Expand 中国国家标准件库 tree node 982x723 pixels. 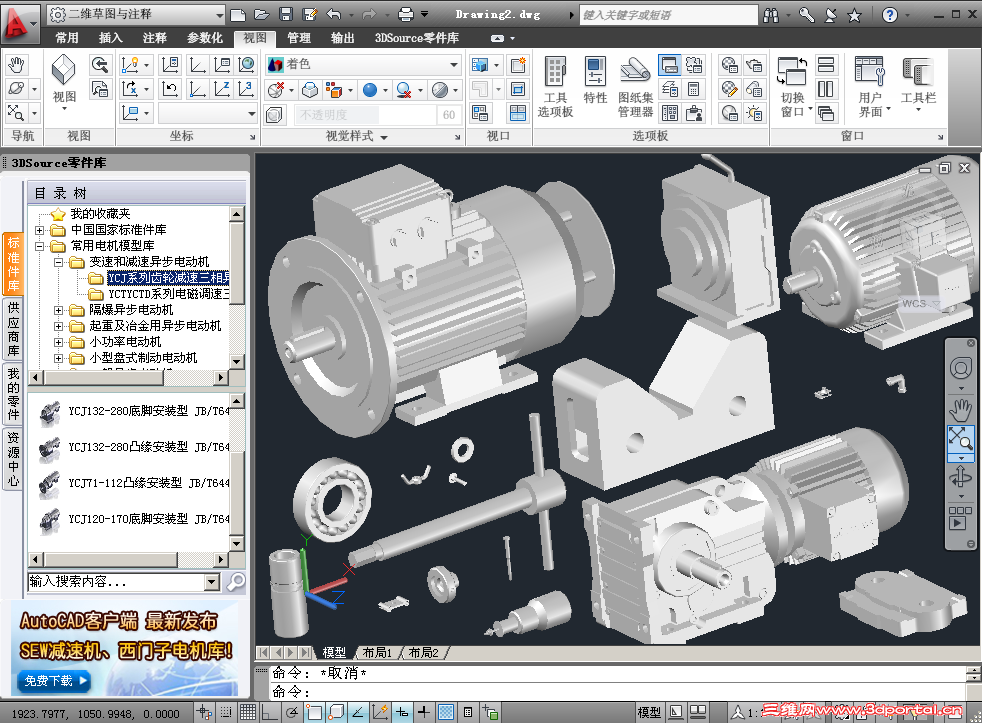click(x=39, y=230)
